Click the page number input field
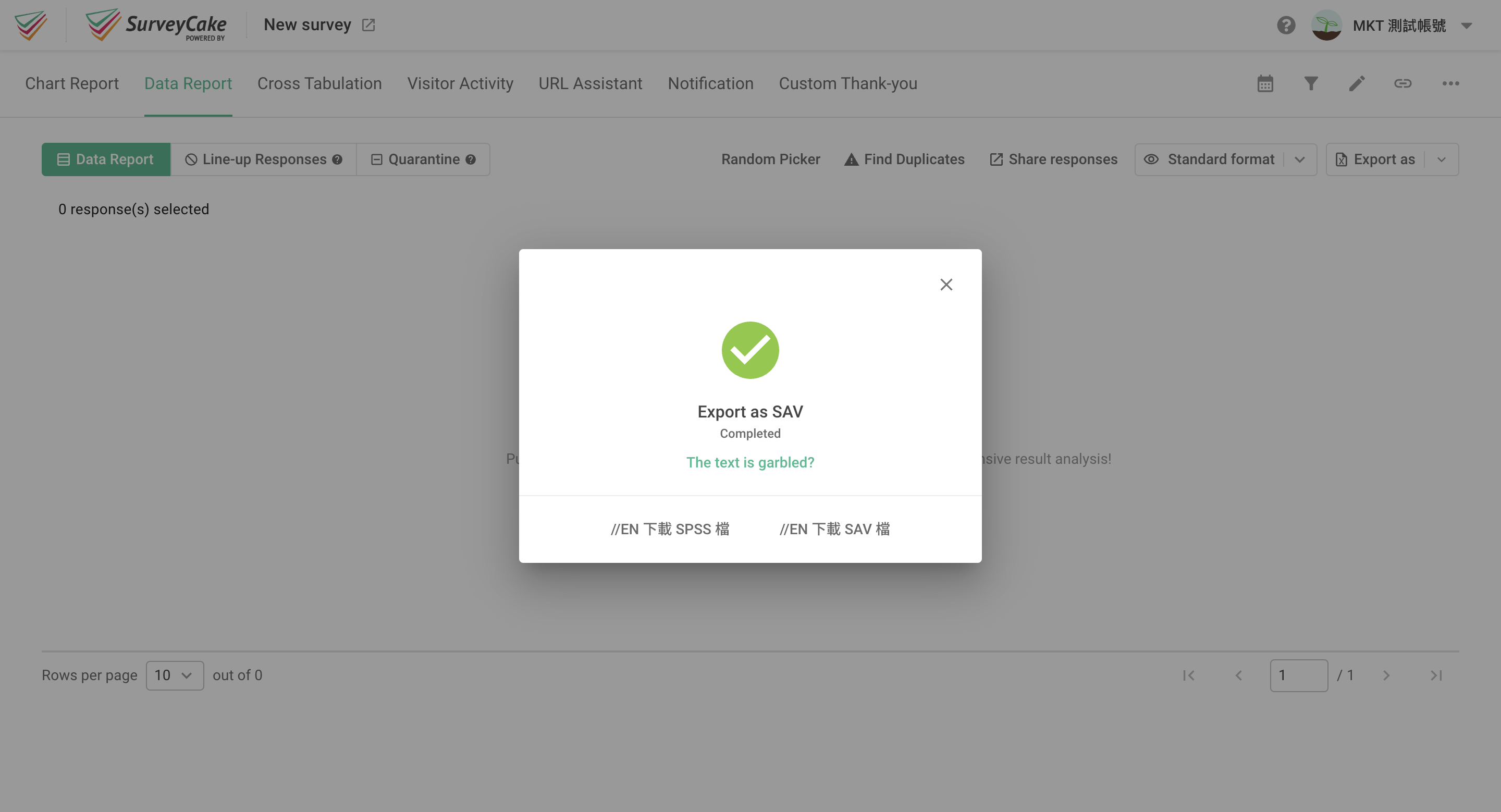 (x=1298, y=675)
